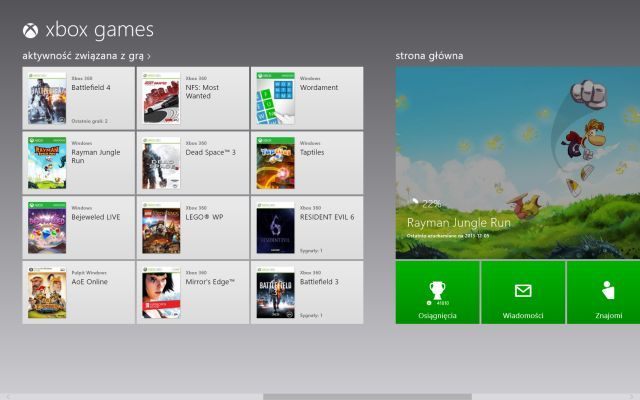640x400 pixels.
Task: Open Wiadomości envelope tile
Action: [522, 292]
